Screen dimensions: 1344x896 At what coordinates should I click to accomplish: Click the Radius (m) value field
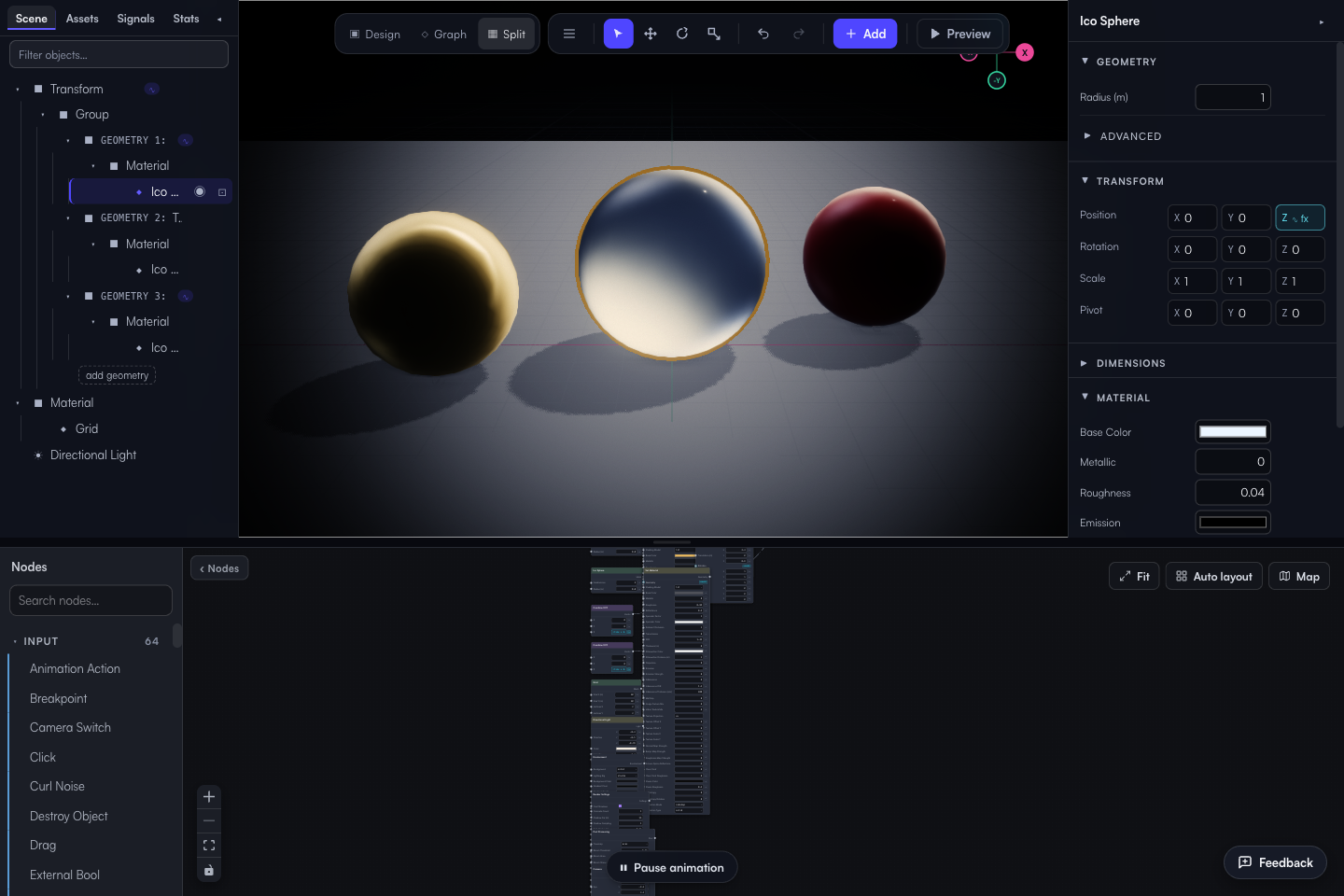pos(1233,97)
